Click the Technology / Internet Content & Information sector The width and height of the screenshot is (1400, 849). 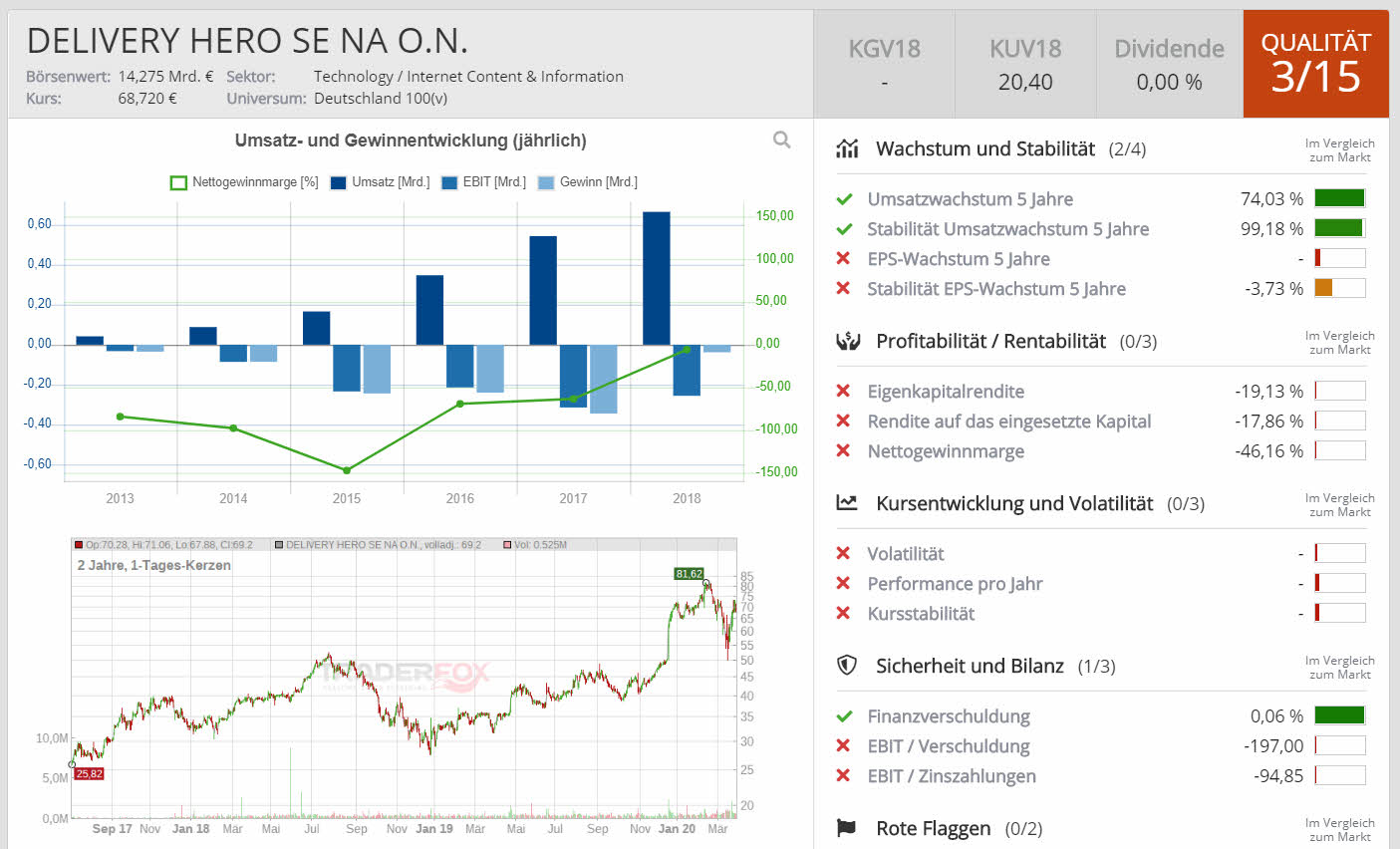468,77
